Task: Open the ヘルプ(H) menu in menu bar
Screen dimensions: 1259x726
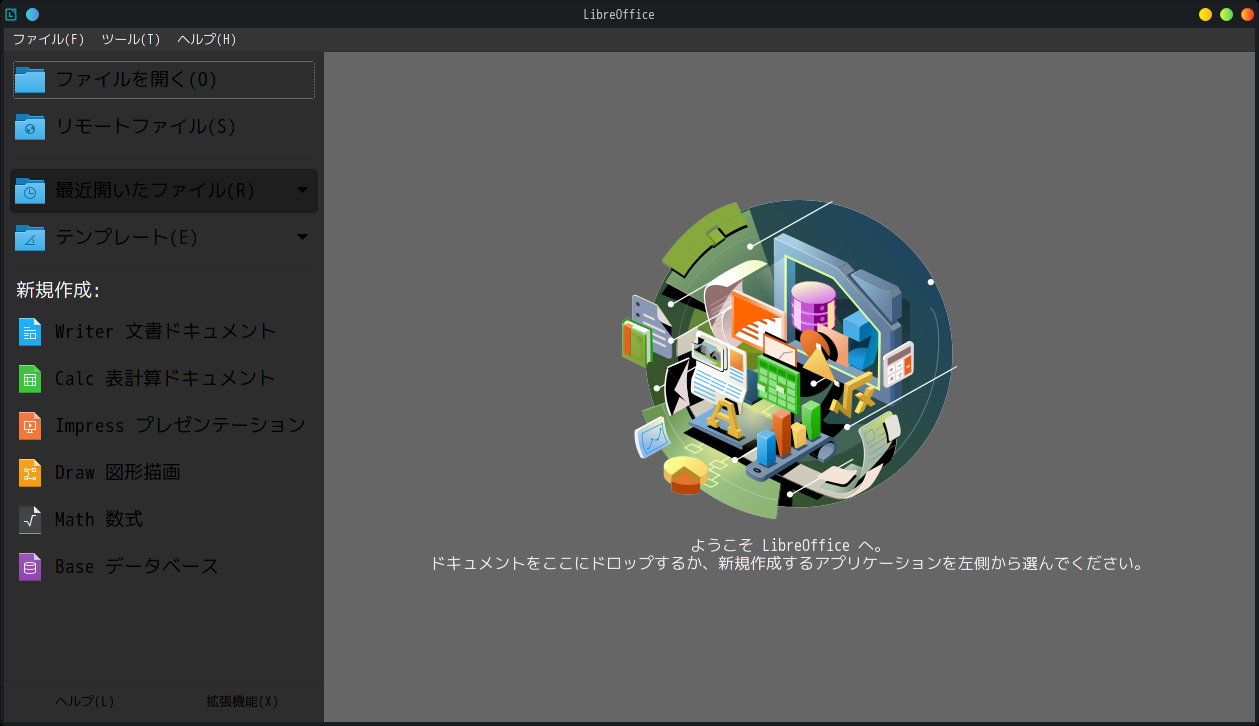Action: click(x=207, y=39)
